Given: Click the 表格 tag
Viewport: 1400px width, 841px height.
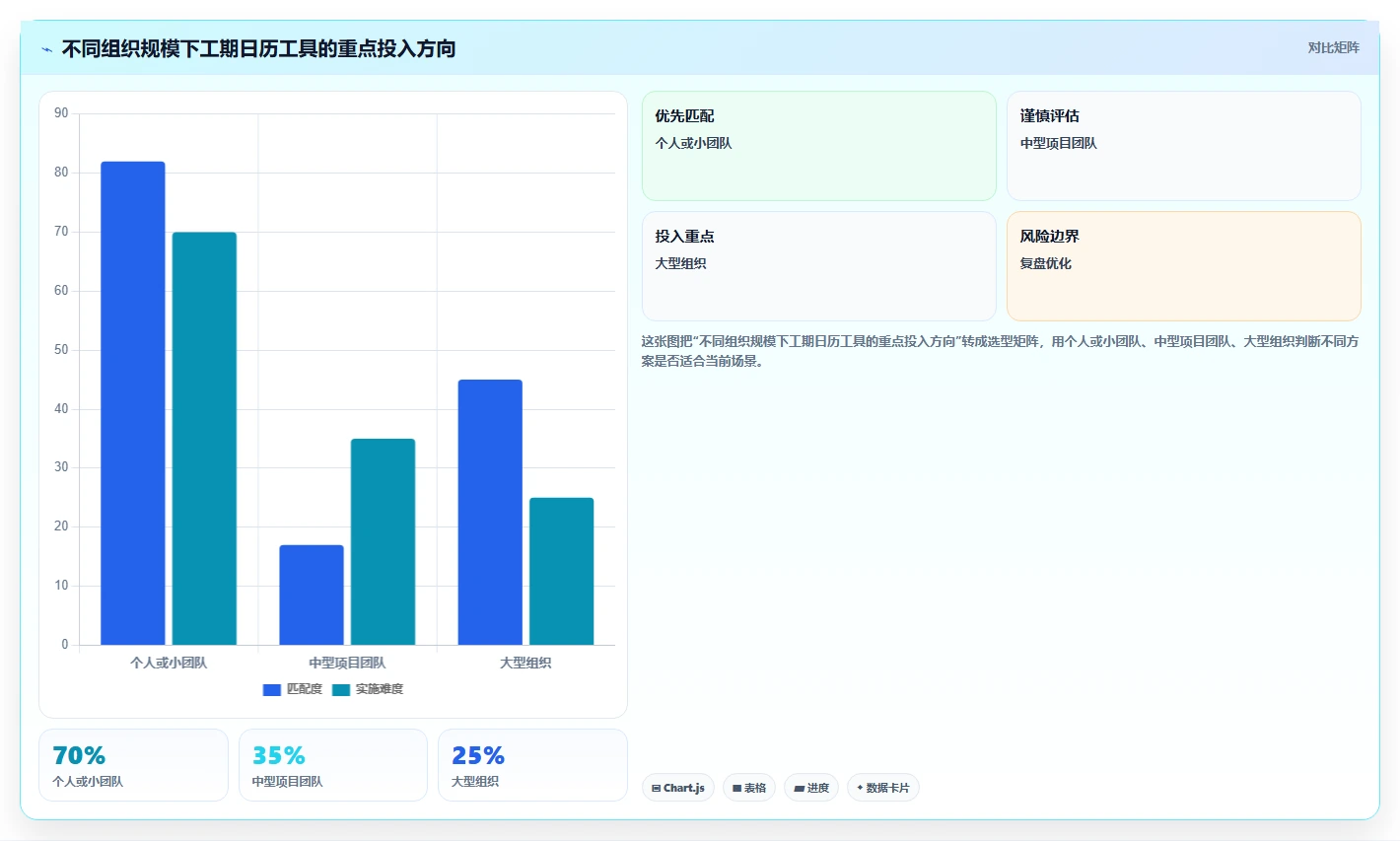Looking at the screenshot, I should pos(749,788).
